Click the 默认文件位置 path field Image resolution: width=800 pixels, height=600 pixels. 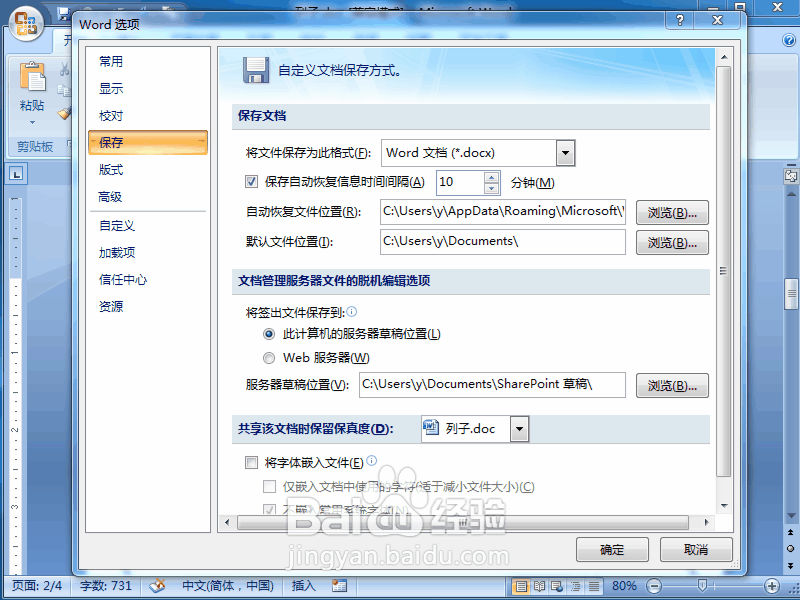pyautogui.click(x=503, y=242)
